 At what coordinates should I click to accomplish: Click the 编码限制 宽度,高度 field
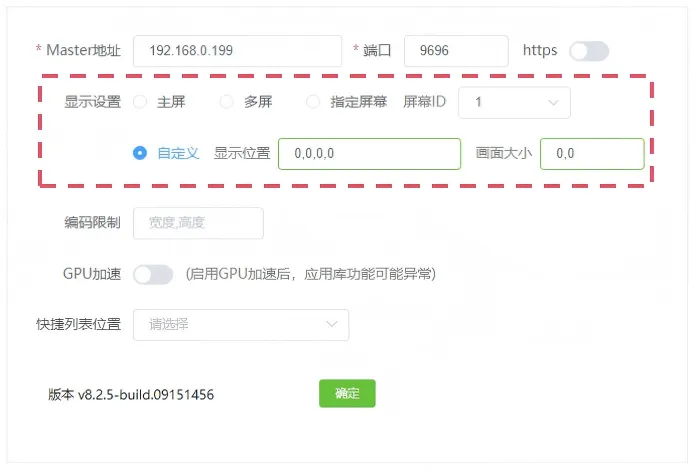point(198,223)
